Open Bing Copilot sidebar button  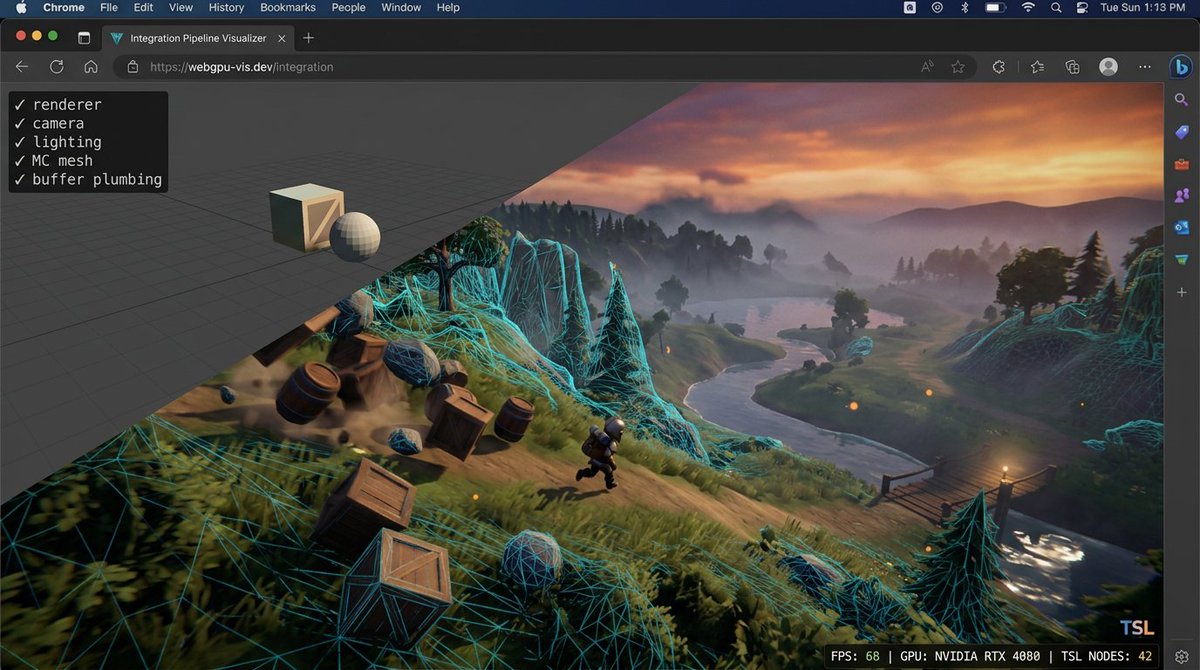[1181, 67]
